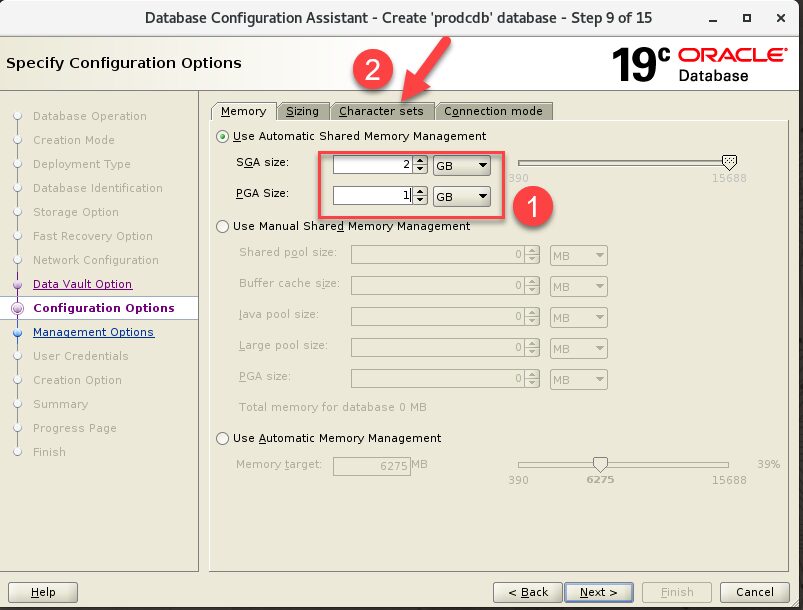Viewport: 803px width, 610px height.
Task: Select Use Automatic Memory Management option
Action: click(222, 438)
